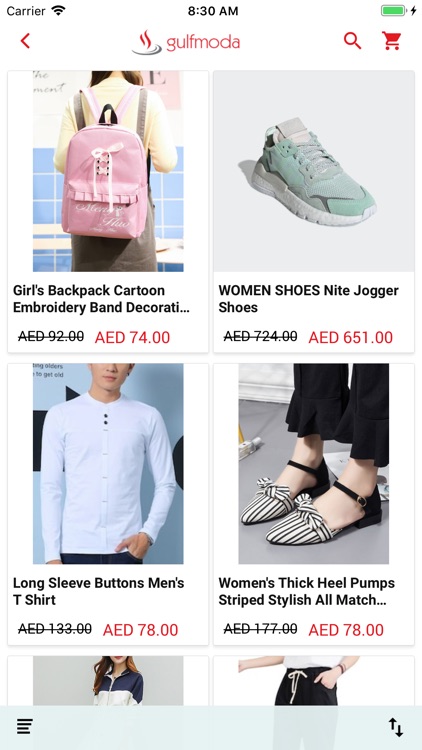The width and height of the screenshot is (422, 750).
Task: Open the green Nite Jogger shoe image
Action: [x=314, y=171]
